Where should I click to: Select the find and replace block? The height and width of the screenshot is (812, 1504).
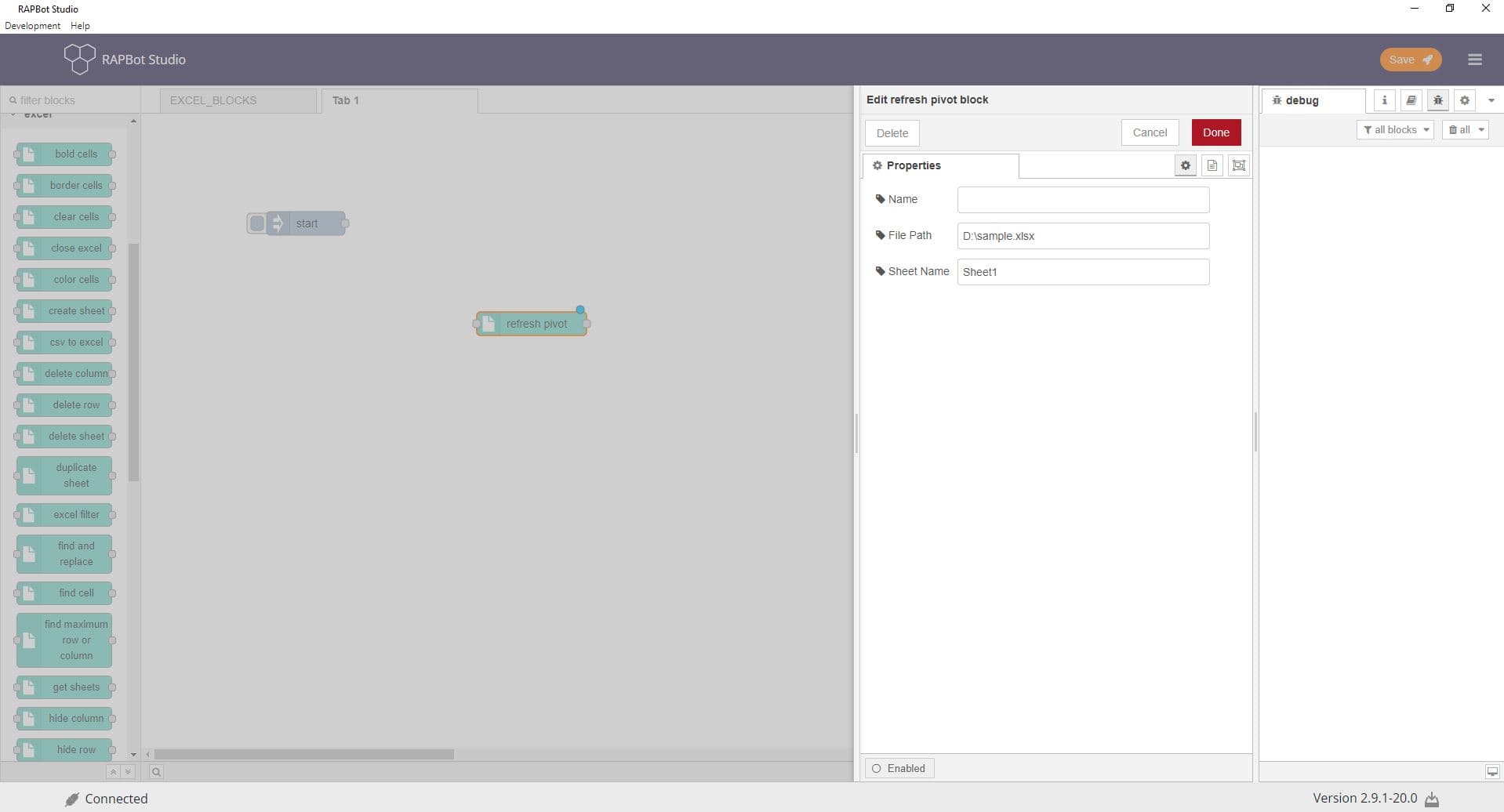point(64,554)
